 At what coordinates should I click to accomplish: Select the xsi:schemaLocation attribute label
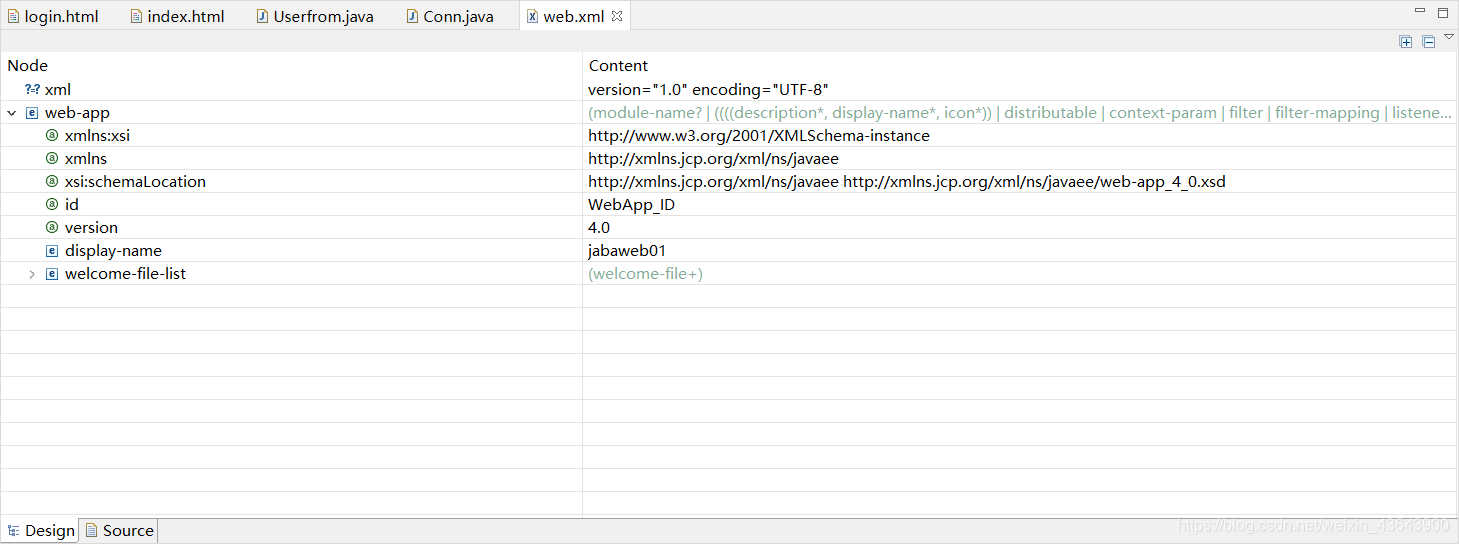(x=135, y=182)
